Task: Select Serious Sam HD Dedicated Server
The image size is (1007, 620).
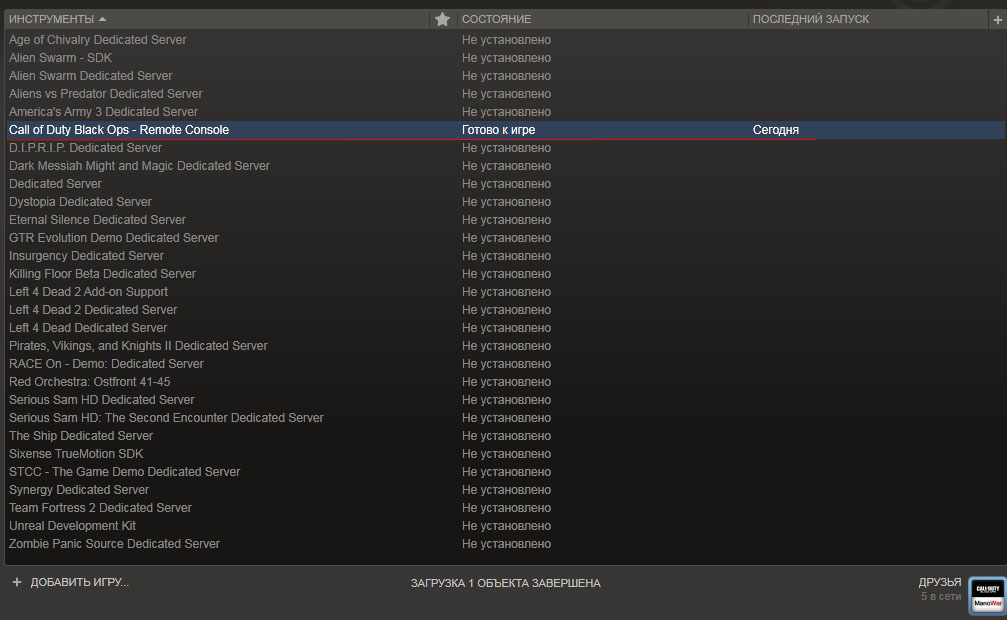Action: point(101,400)
